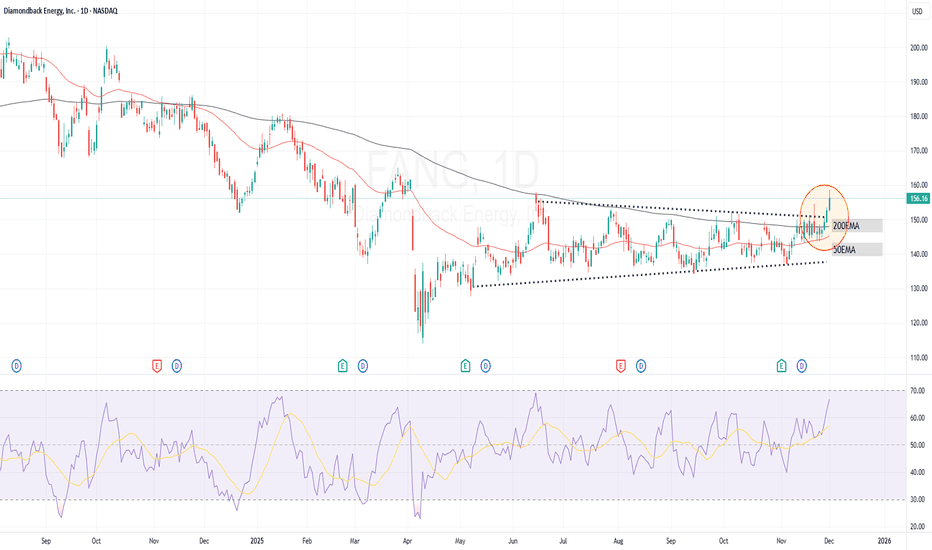Click the first red earnings E marker
Viewport: 932px width, 550px height.
[x=157, y=367]
